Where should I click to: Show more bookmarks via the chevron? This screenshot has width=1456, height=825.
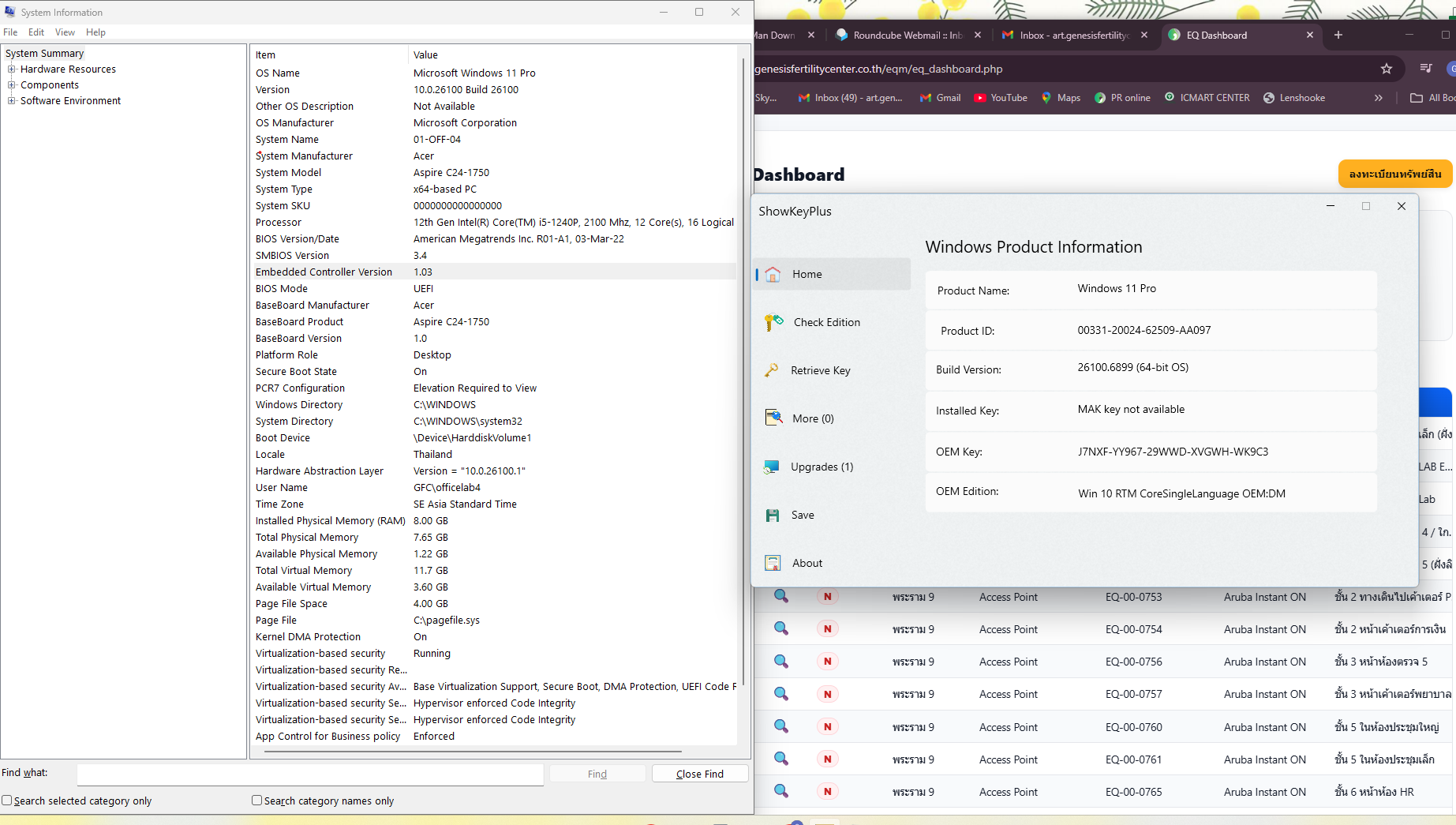click(1378, 98)
